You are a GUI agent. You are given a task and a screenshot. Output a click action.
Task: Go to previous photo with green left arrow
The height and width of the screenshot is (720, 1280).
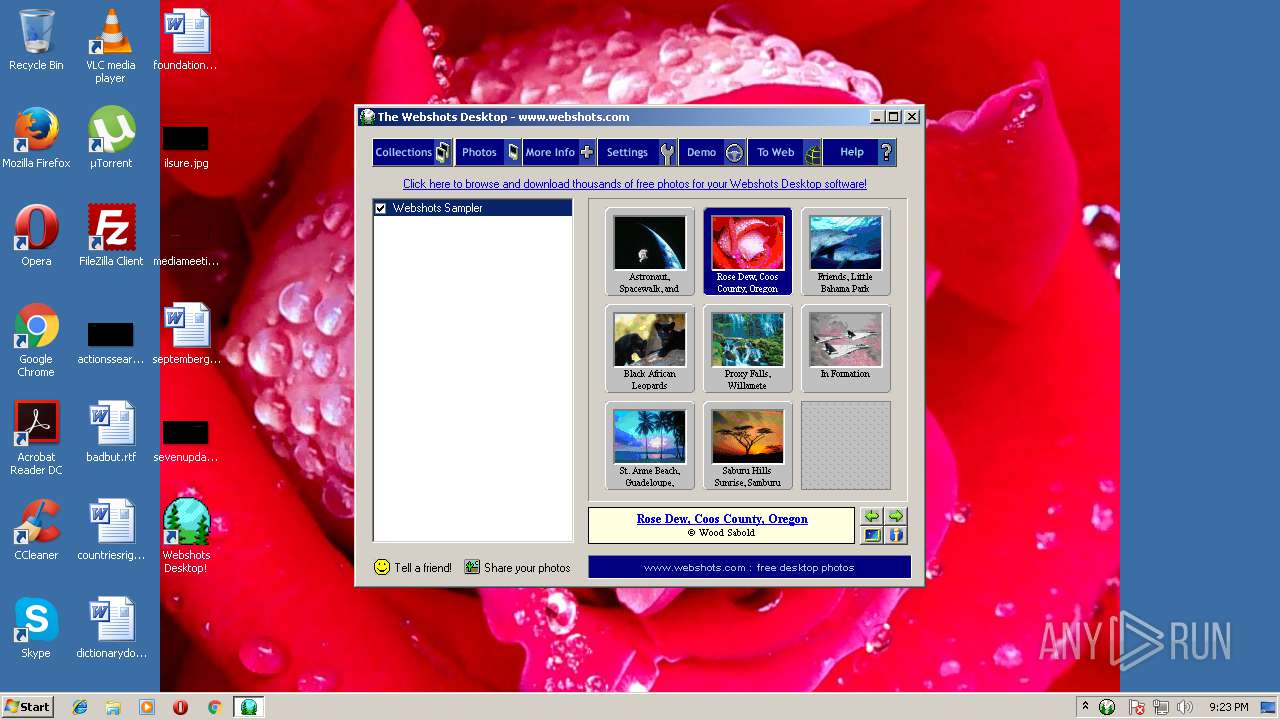[x=872, y=516]
